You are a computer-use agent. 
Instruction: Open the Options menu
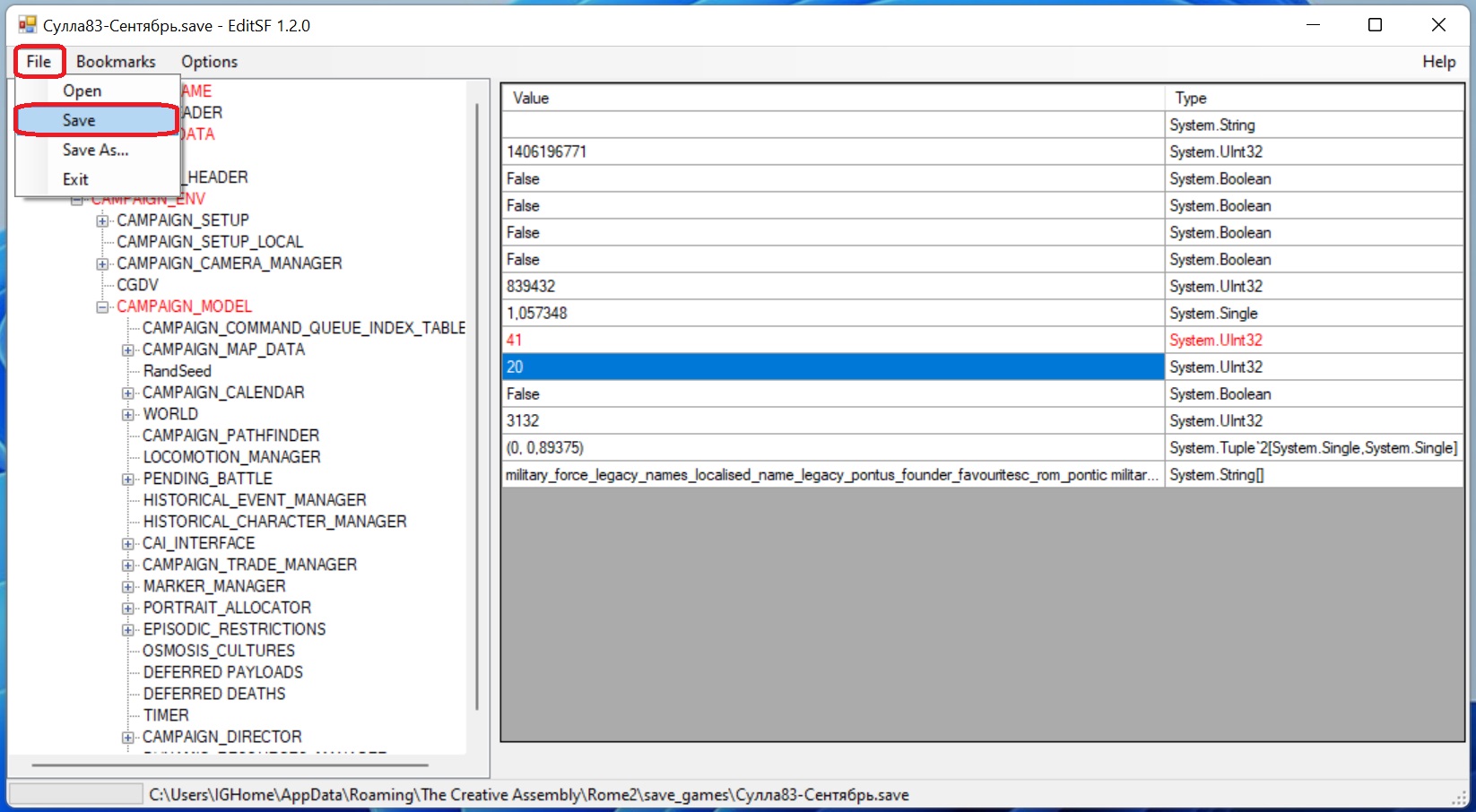coord(209,62)
